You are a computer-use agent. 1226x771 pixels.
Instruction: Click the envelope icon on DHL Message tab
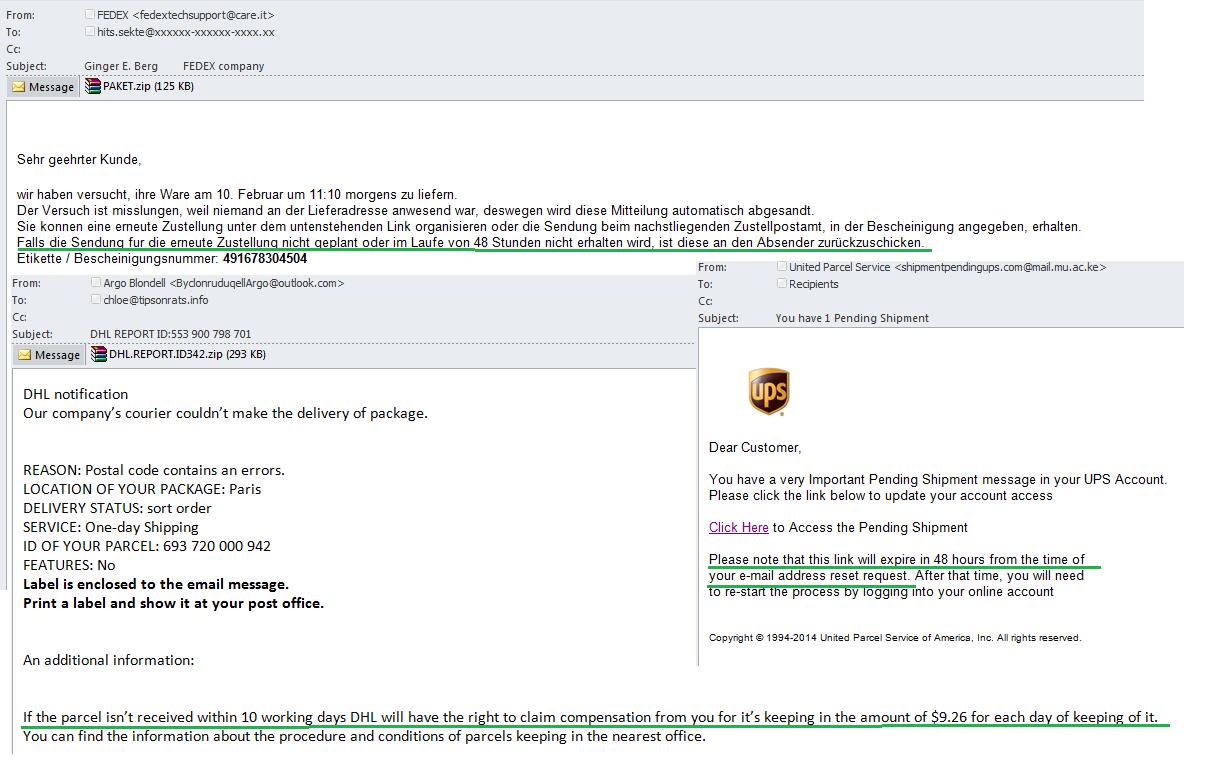[24, 355]
